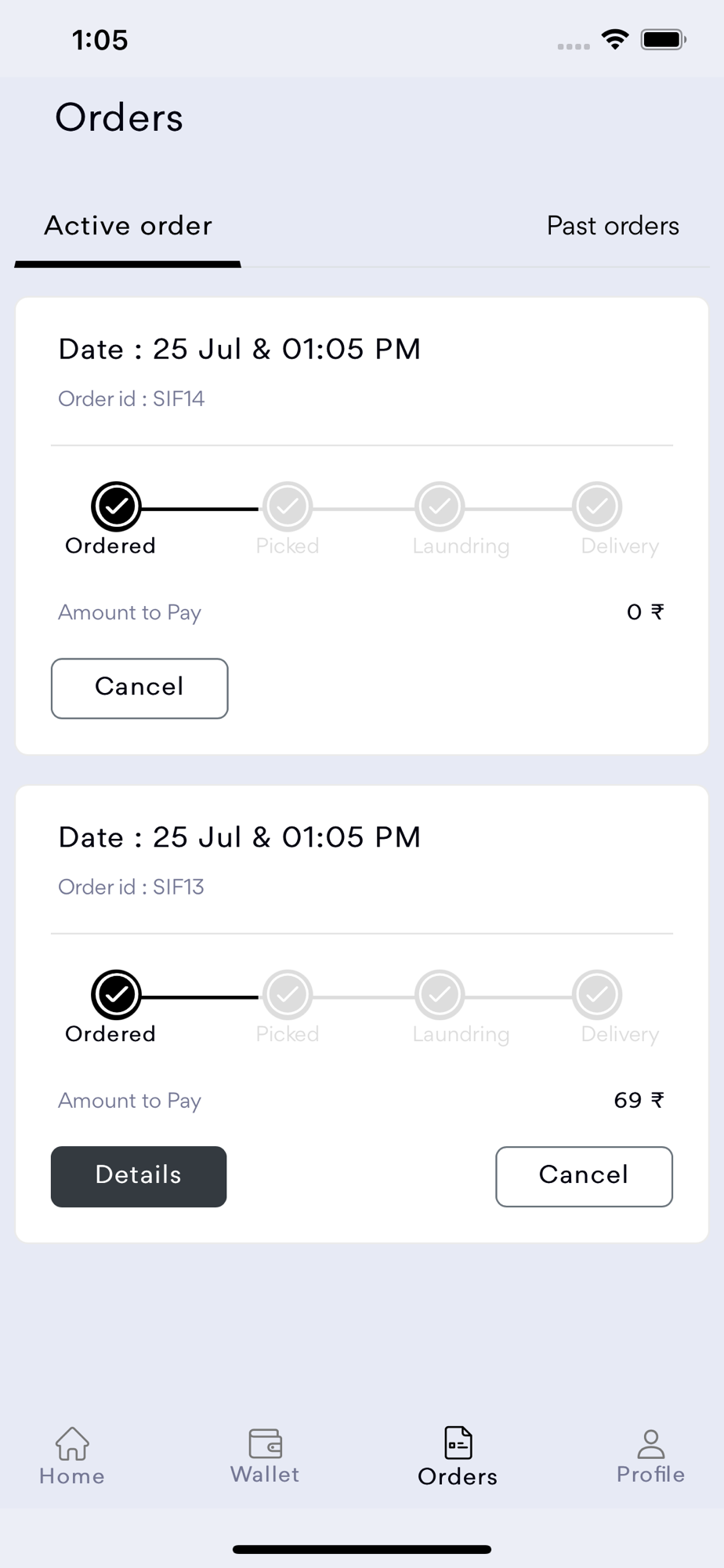This screenshot has width=724, height=1568.
Task: Tap the Orders document icon
Action: 458,1443
